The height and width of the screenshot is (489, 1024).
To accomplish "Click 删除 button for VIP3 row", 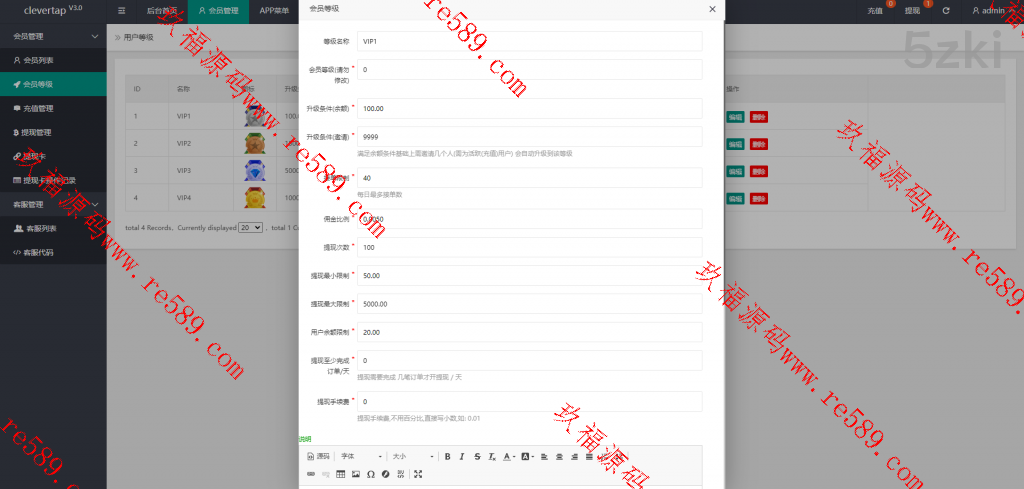I will point(758,171).
